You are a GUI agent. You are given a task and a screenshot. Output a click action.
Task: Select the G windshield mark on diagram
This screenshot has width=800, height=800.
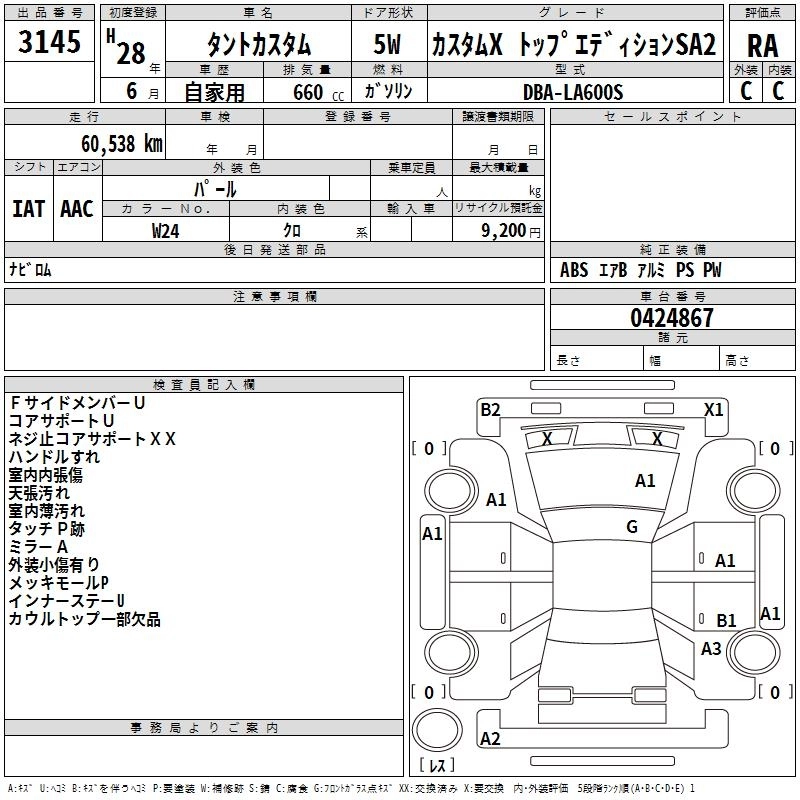632,527
